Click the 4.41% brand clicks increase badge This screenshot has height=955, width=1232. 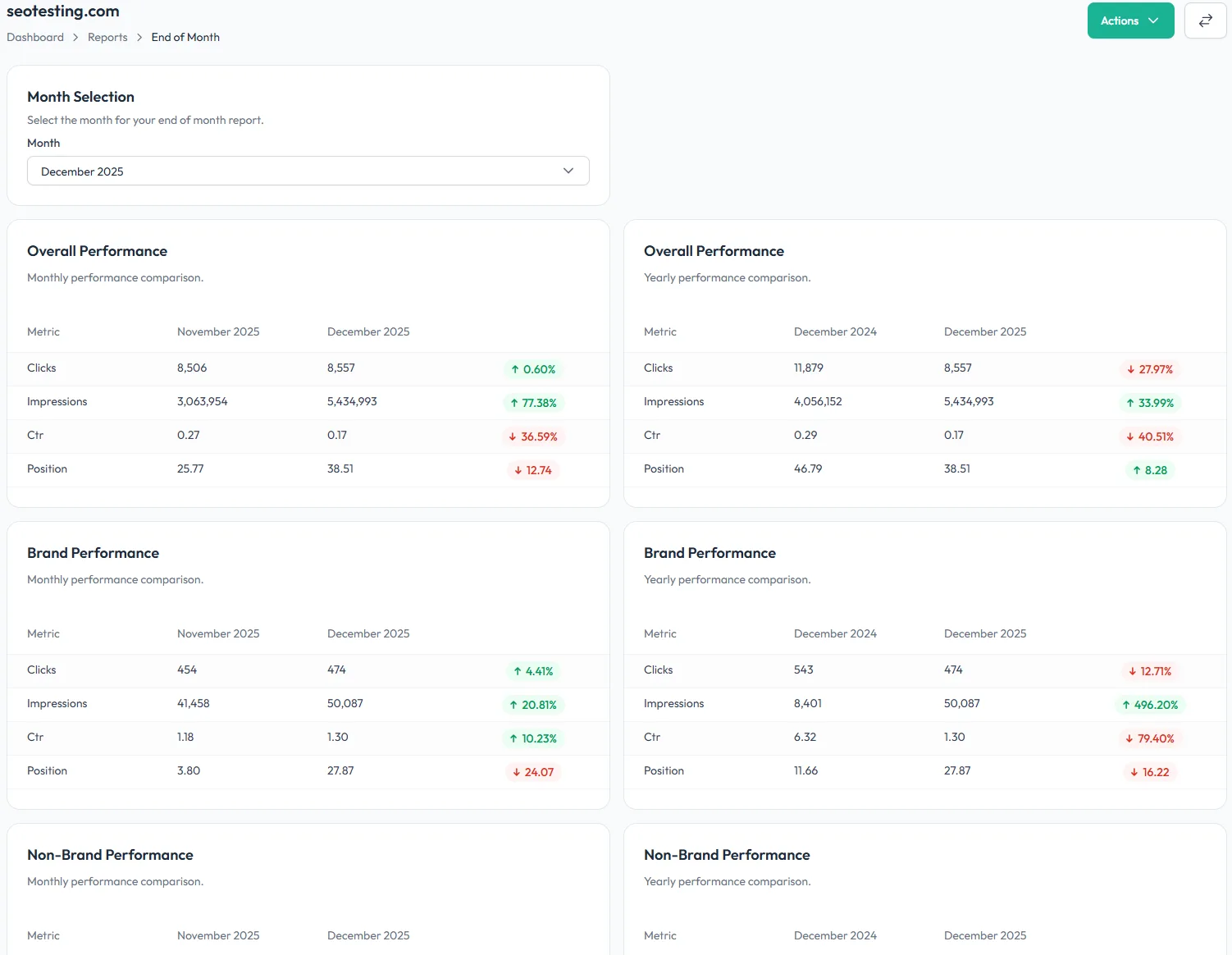coord(533,671)
